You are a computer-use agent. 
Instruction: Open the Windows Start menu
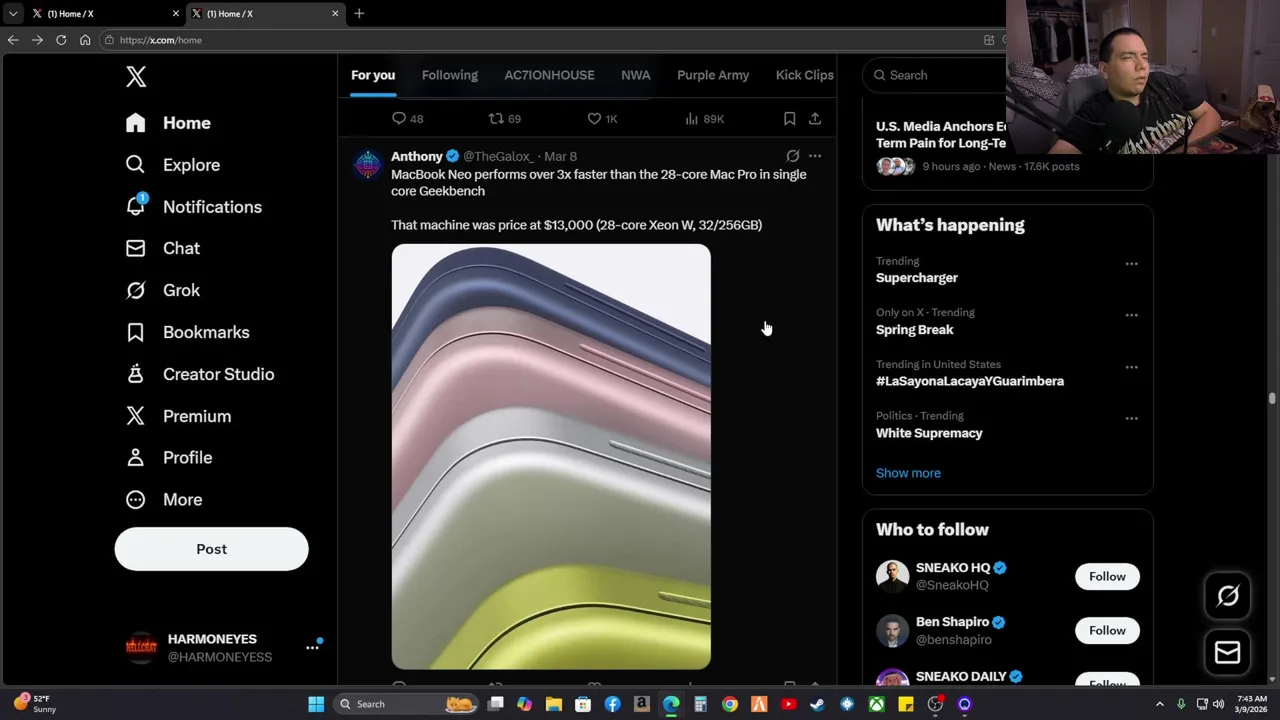[x=316, y=704]
